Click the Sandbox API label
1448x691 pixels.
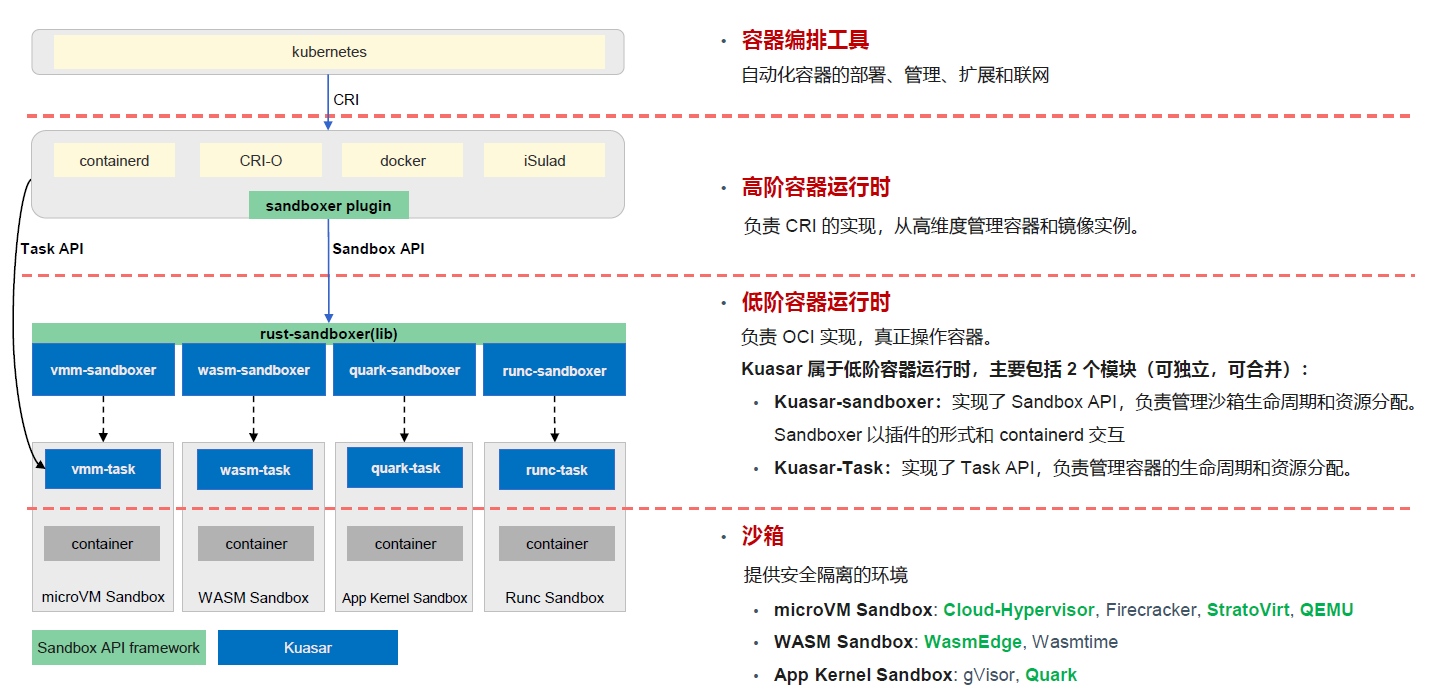(x=378, y=248)
